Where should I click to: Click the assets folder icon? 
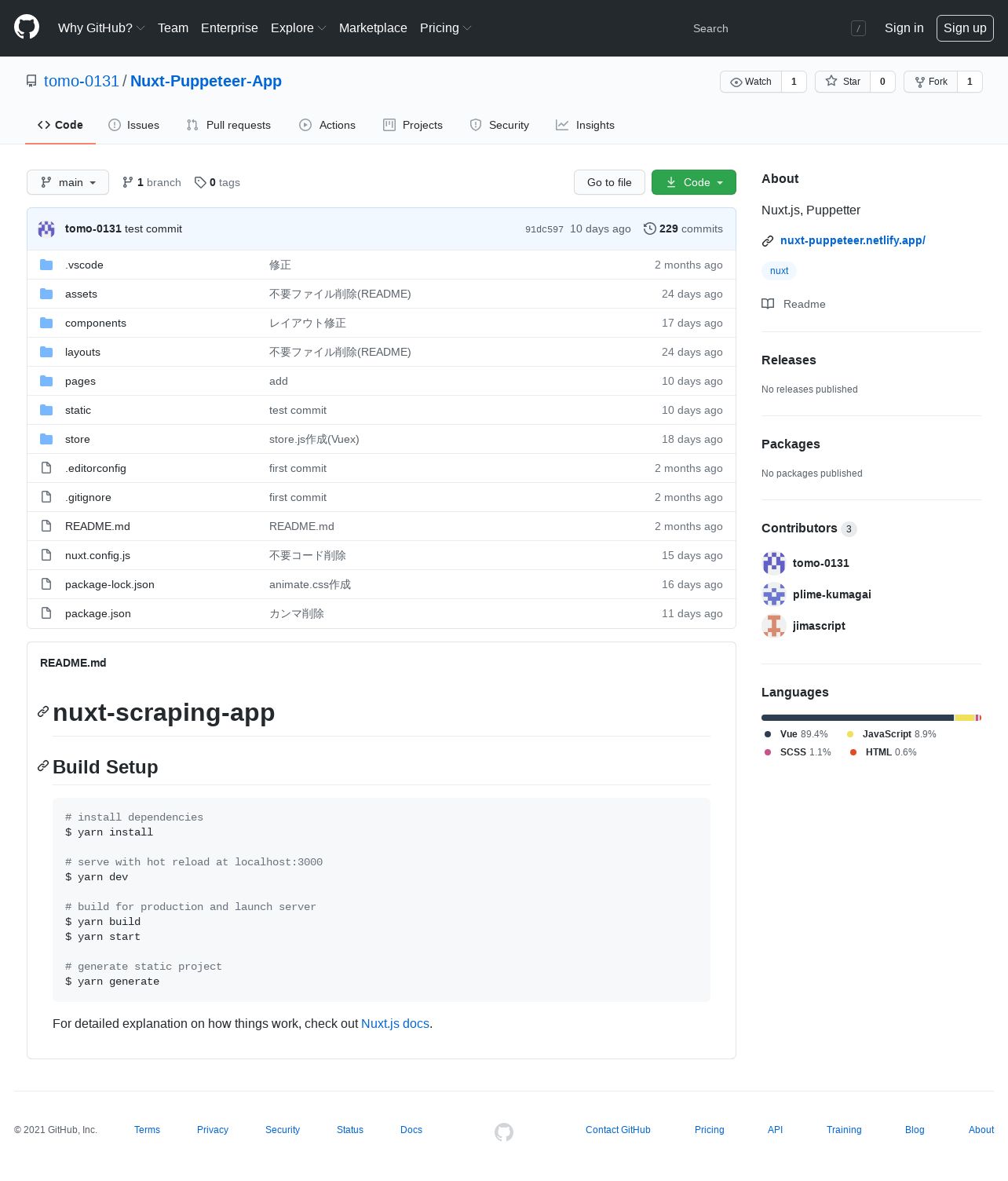click(46, 294)
